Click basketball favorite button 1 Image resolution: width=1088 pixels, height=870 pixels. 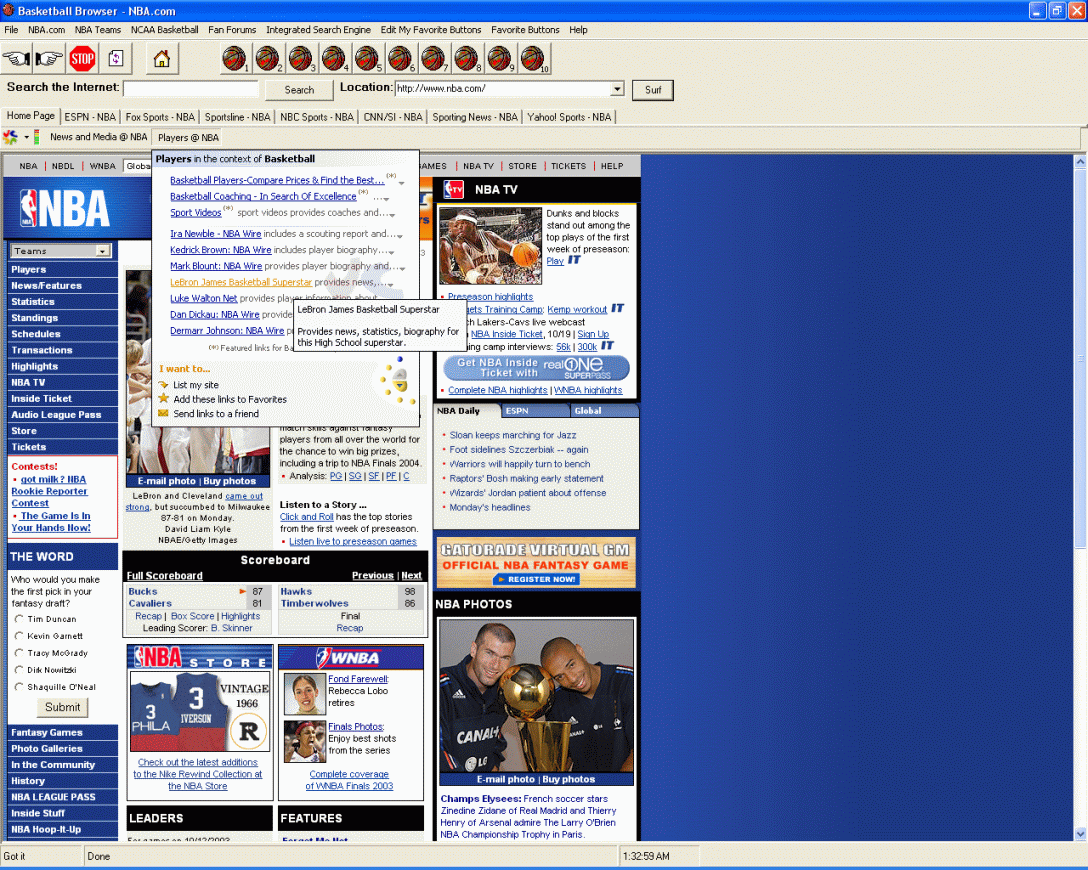click(232, 59)
